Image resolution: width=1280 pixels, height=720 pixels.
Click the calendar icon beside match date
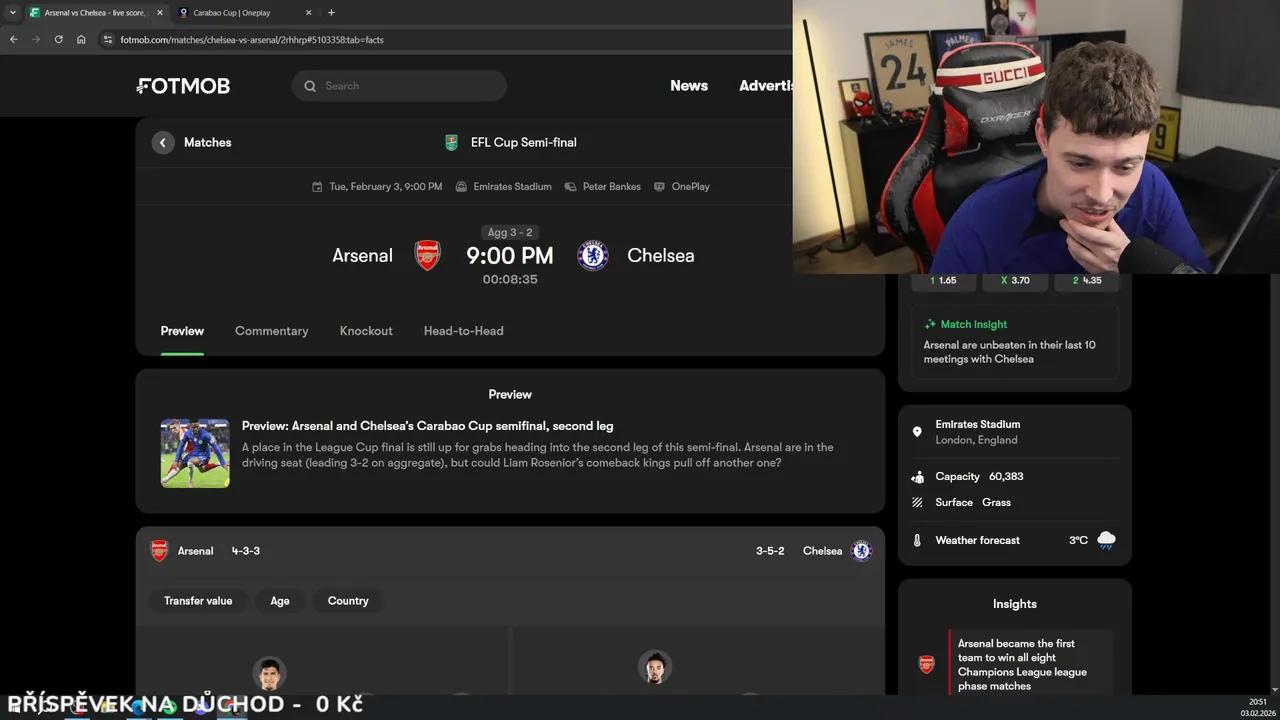coord(317,187)
